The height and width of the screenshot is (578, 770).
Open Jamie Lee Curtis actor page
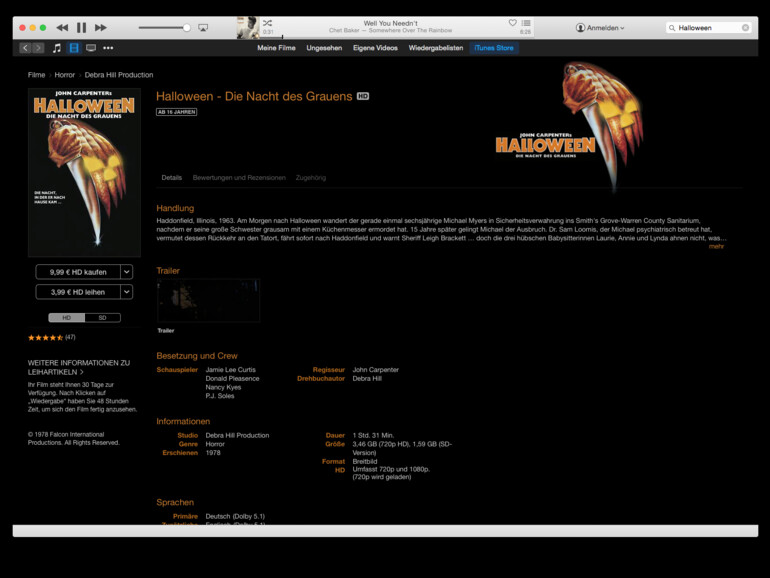click(231, 369)
